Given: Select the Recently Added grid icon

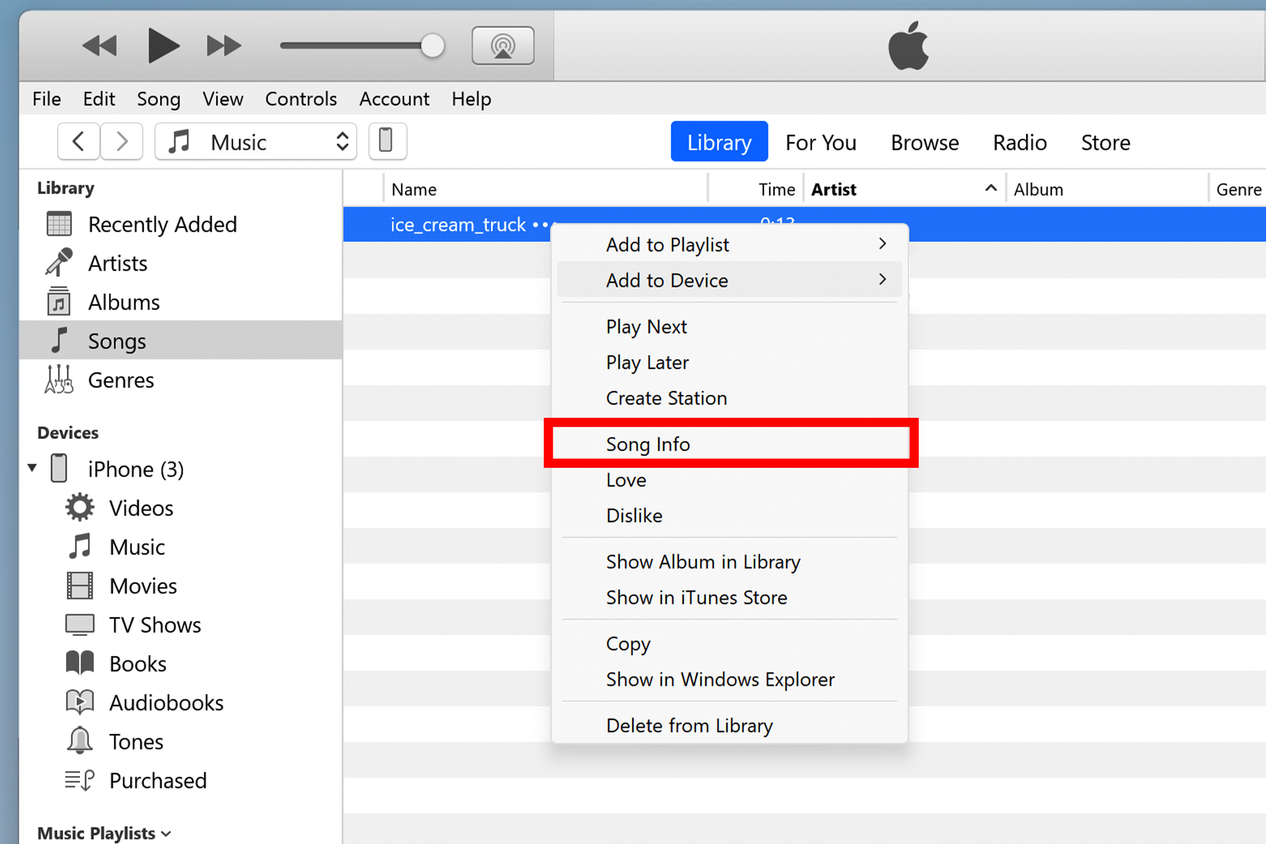Looking at the screenshot, I should 59,224.
